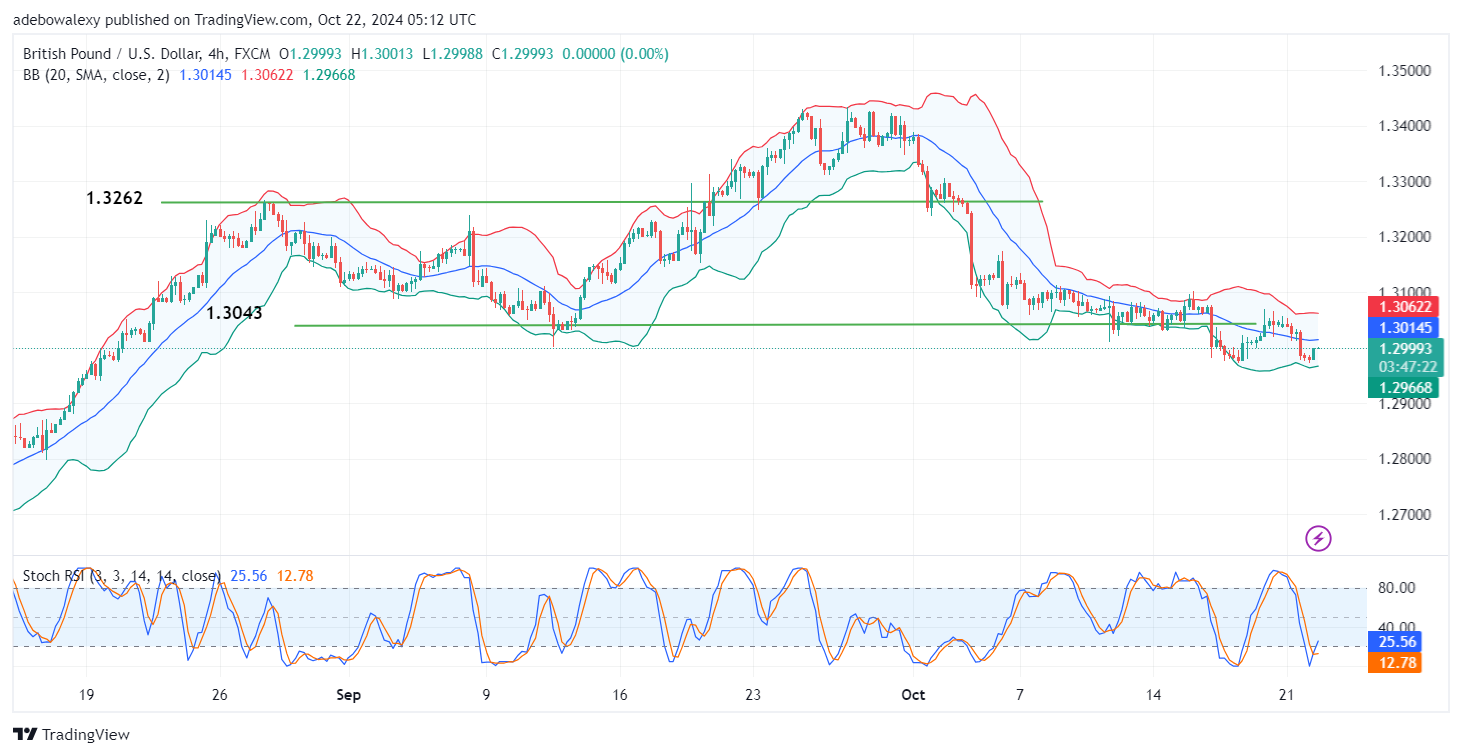Click the blue 1.30145 basis price tag
The width and height of the screenshot is (1462, 756).
[1402, 326]
